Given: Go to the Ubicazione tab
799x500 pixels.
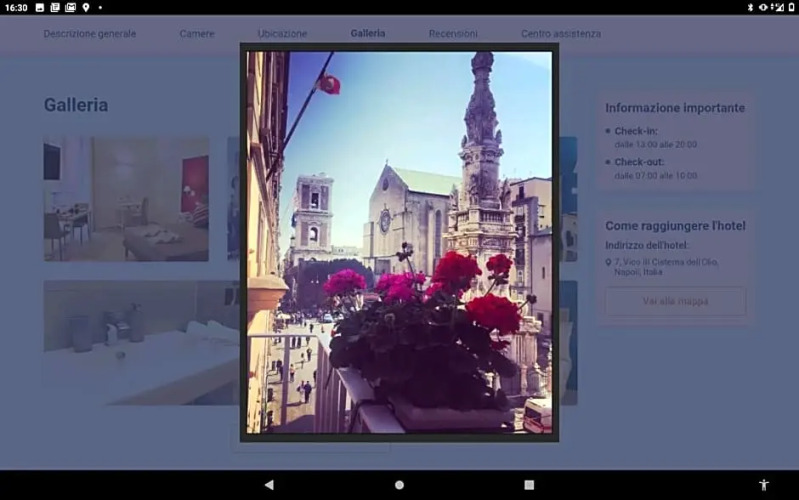Looking at the screenshot, I should [x=282, y=34].
